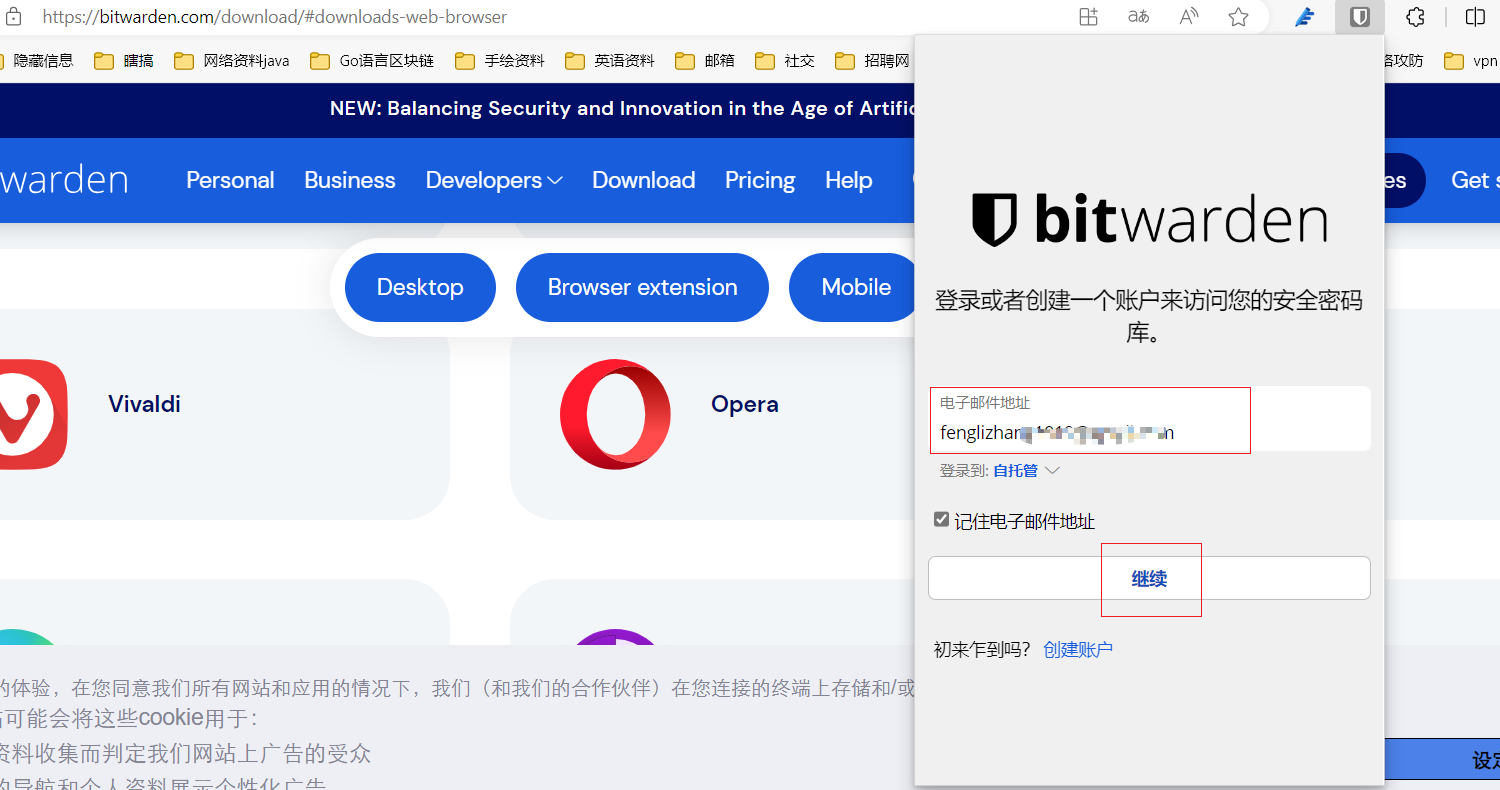Open the Business nav item
Viewport: 1500px width, 790px height.
coord(350,180)
